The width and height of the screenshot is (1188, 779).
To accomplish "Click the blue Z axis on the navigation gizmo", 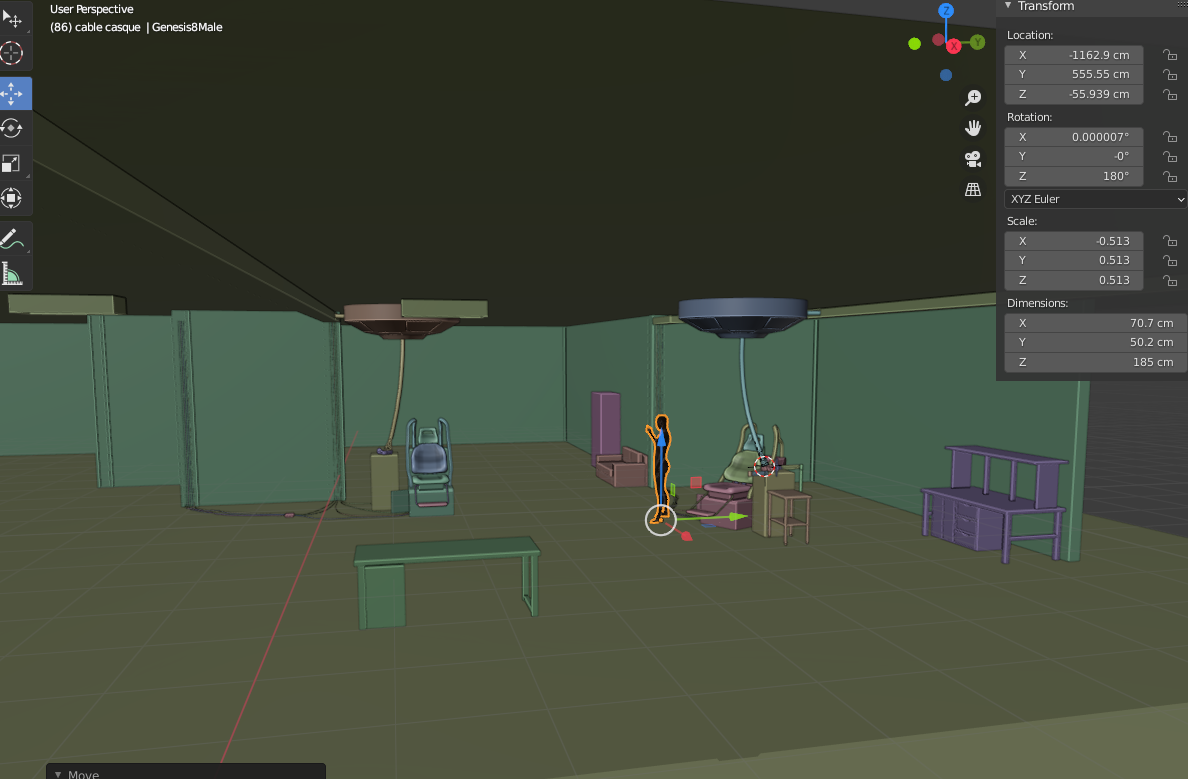I will [x=946, y=11].
